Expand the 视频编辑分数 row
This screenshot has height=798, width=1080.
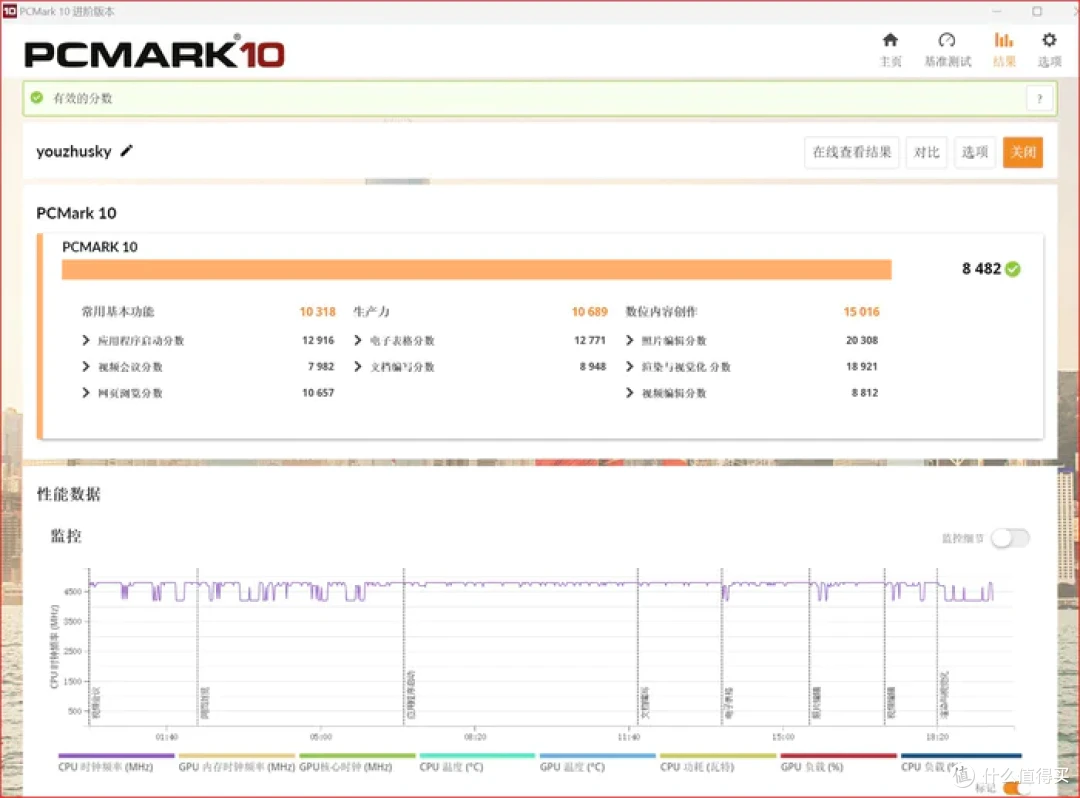[630, 392]
